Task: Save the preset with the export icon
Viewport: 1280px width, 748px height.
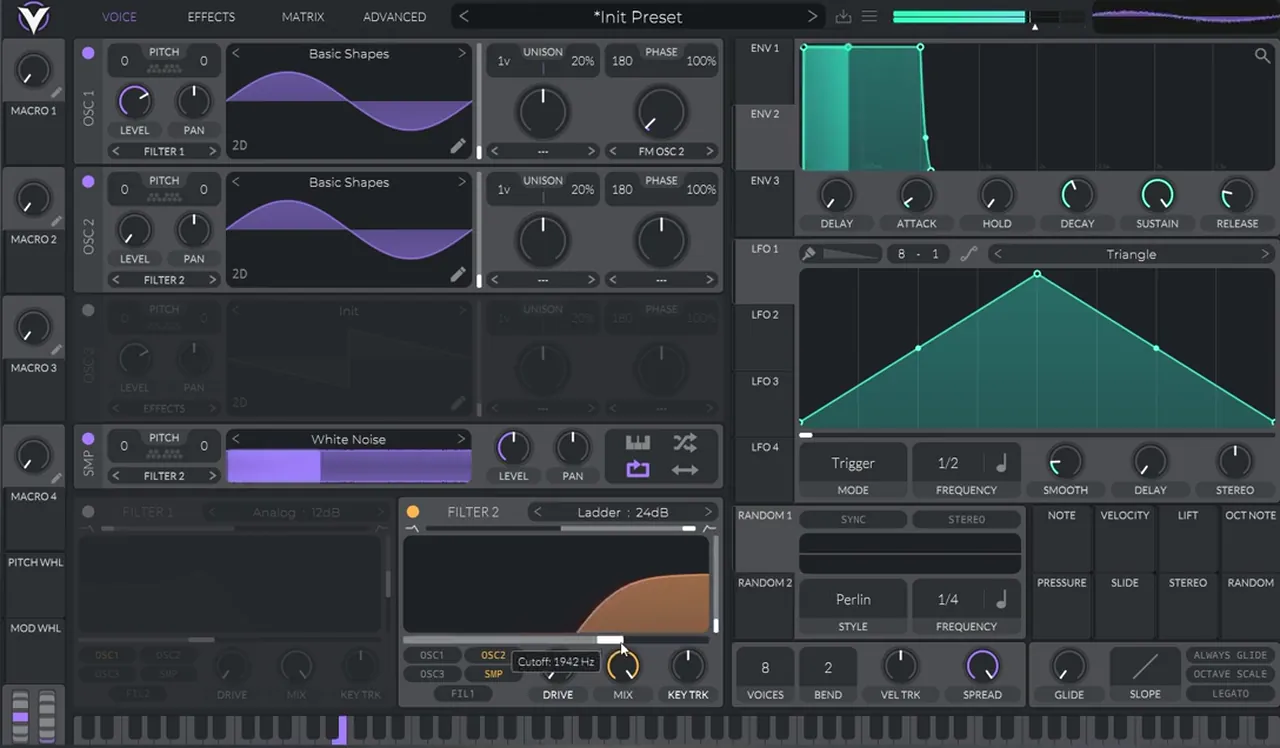Action: click(x=843, y=17)
